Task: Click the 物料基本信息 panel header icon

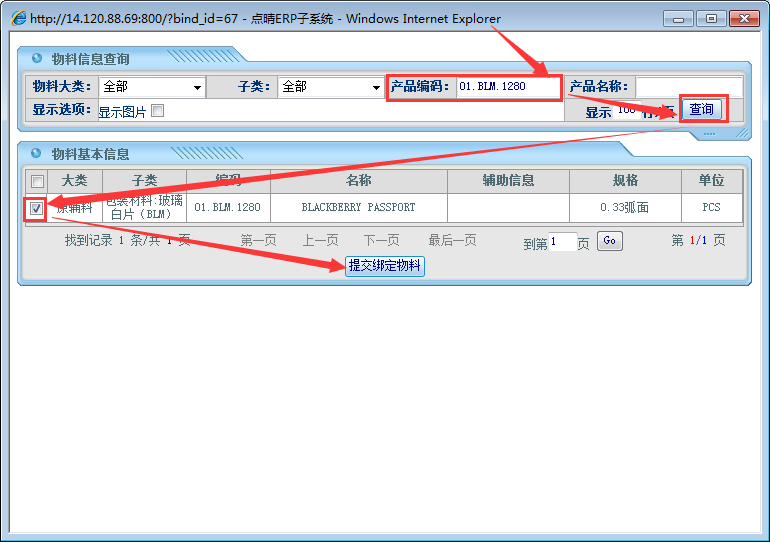Action: point(37,154)
